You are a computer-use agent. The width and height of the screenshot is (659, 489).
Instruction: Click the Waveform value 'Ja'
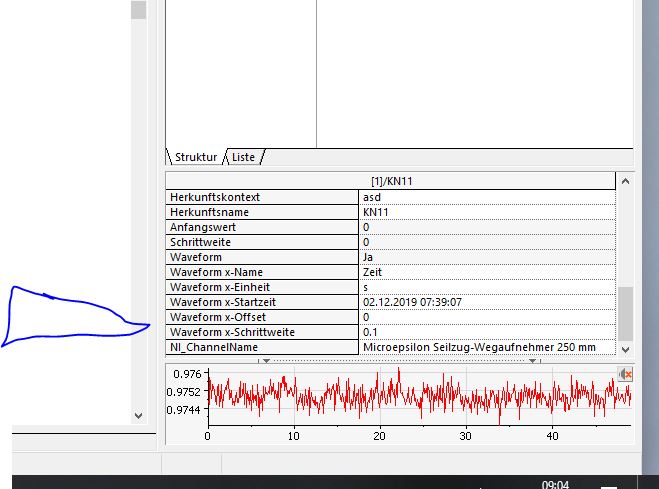click(x=487, y=257)
